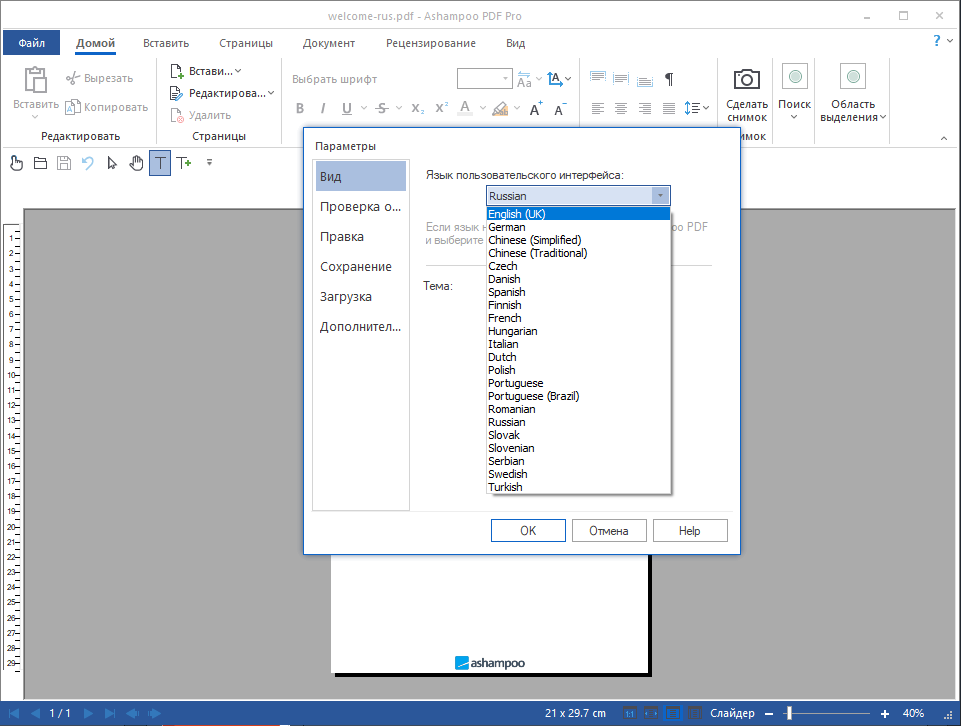Select the hand pan tool
This screenshot has height=726, width=961.
click(x=136, y=163)
